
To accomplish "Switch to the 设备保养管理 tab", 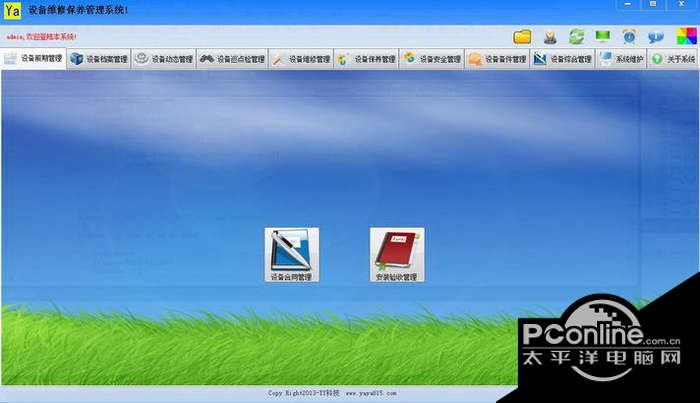I will click(x=366, y=59).
